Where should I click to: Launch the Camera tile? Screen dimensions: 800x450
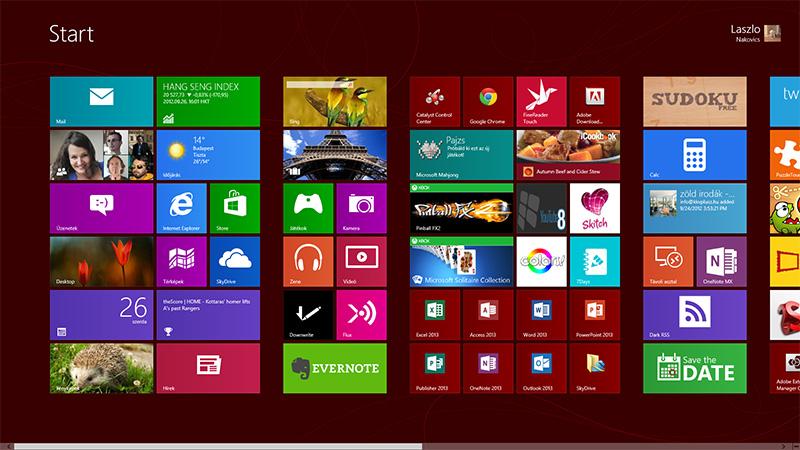(x=362, y=208)
